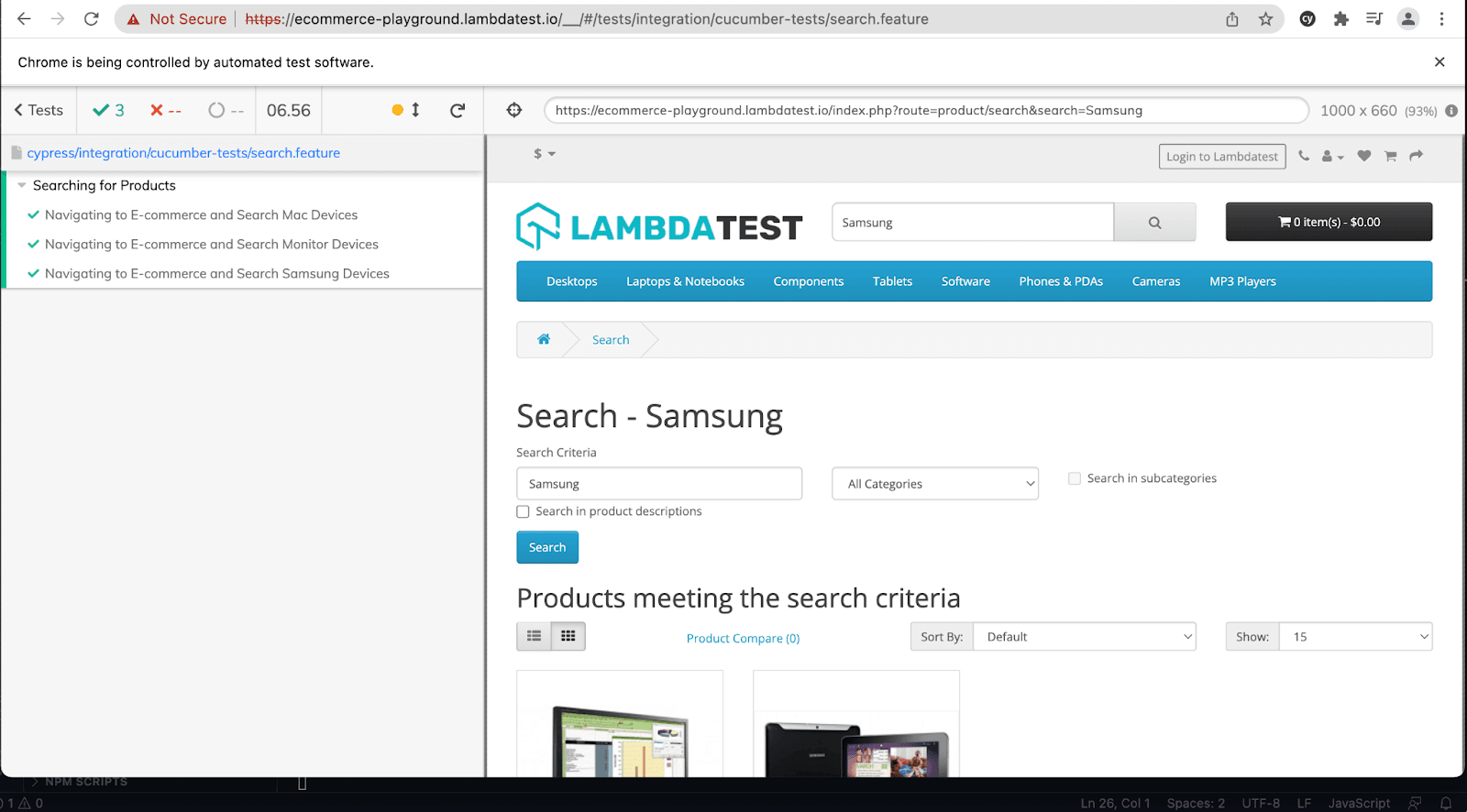Check Search in subcategories
This screenshot has height=812, width=1467.
click(x=1075, y=478)
